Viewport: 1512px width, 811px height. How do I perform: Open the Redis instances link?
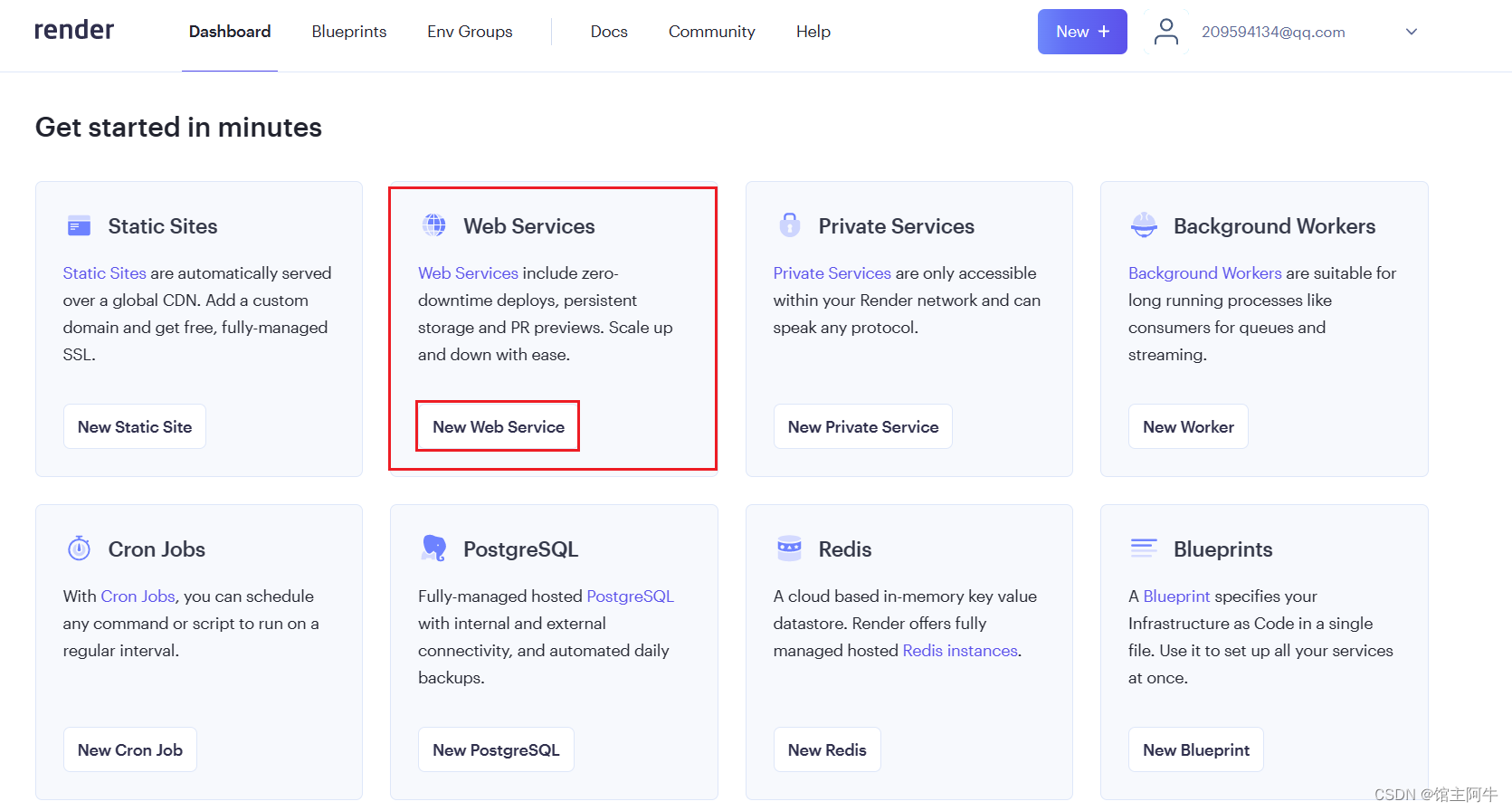tap(960, 650)
